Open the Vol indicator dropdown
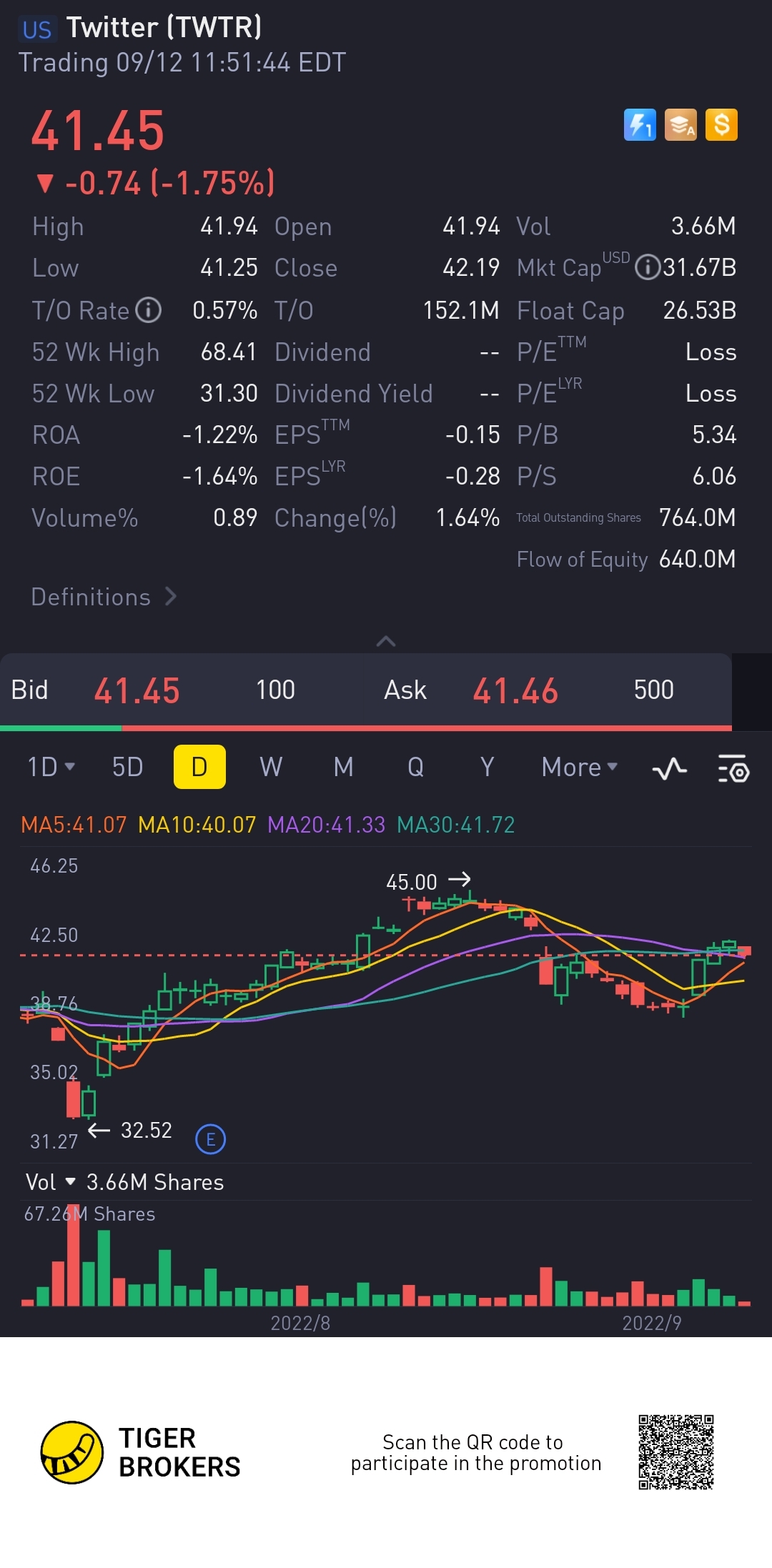Screen dimensions: 772x1568 pyautogui.click(x=50, y=1182)
